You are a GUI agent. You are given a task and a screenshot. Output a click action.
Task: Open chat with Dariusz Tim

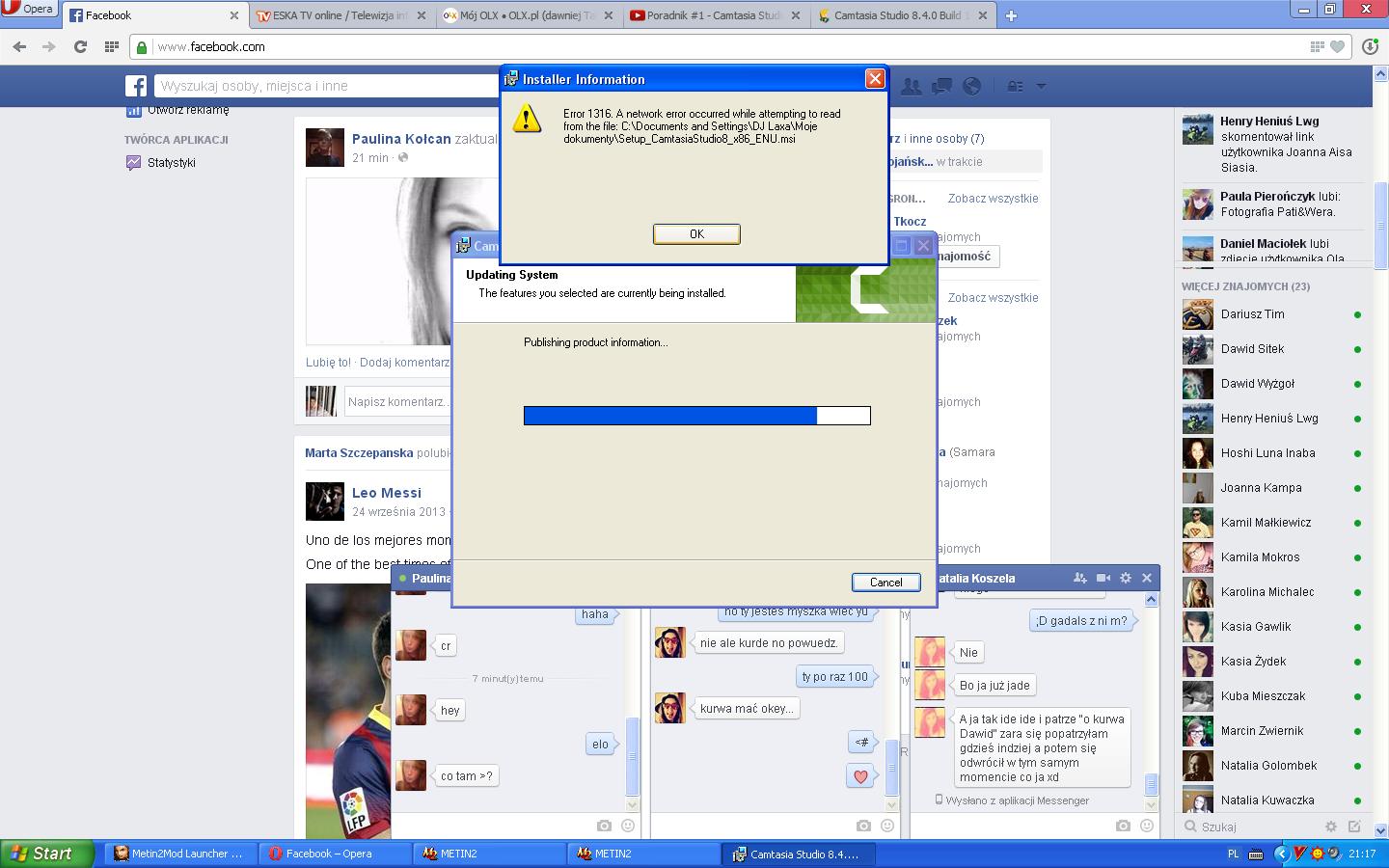click(1273, 314)
